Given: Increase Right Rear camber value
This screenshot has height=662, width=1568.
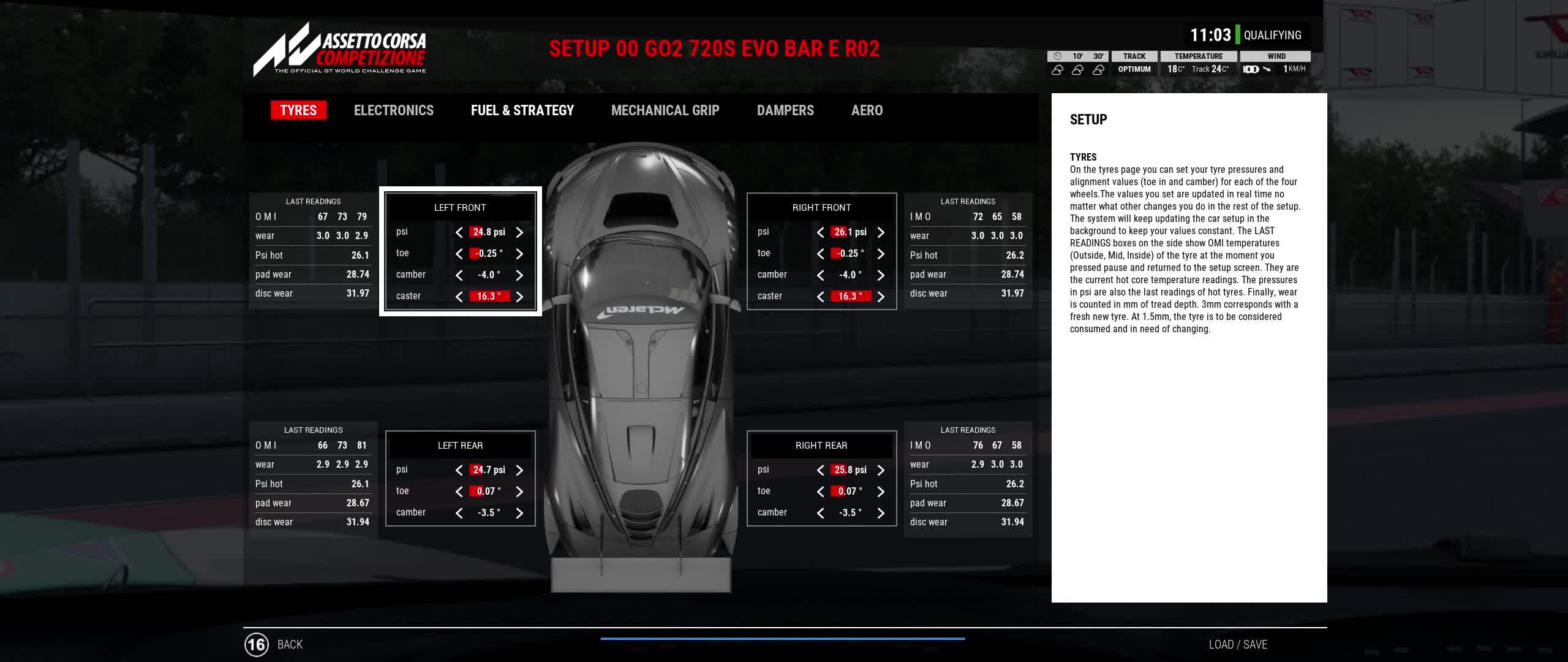Looking at the screenshot, I should (x=881, y=513).
